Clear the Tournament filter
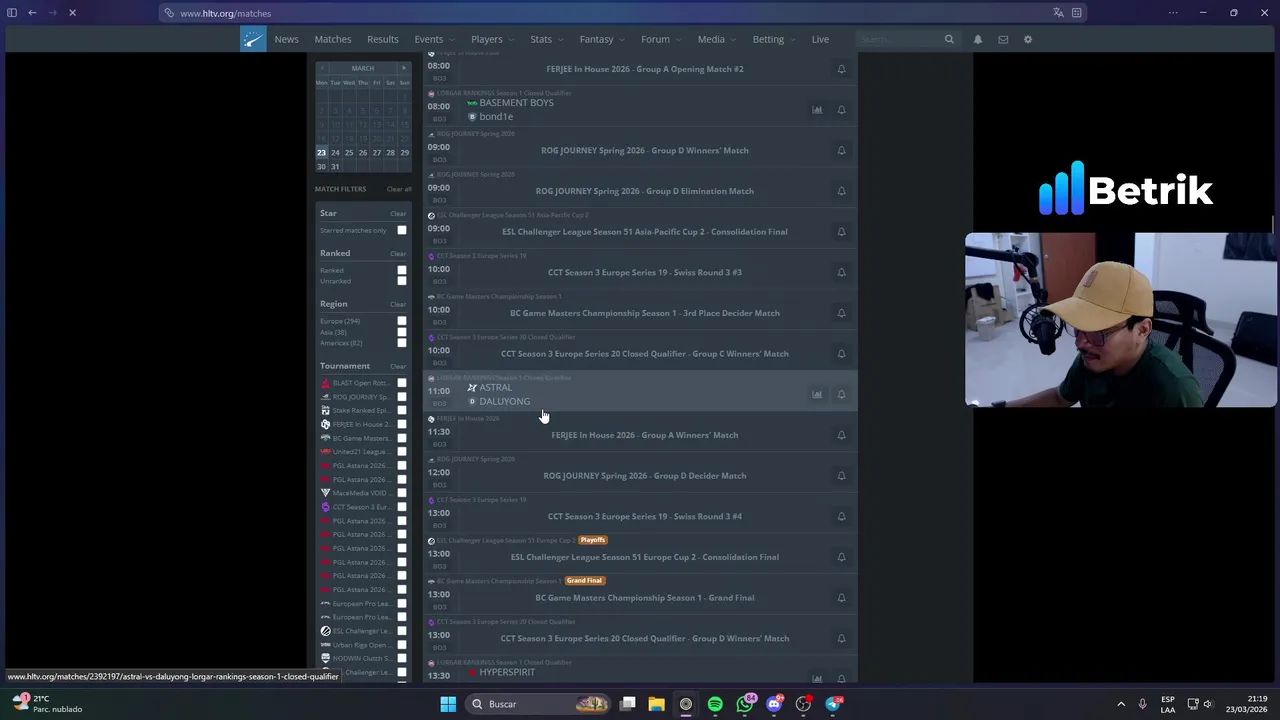 coord(398,367)
